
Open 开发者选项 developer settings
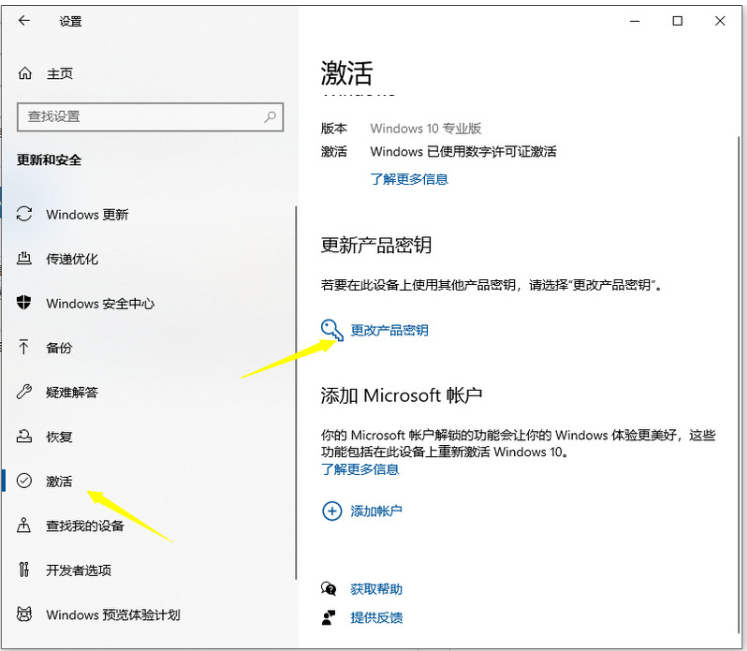tap(78, 570)
